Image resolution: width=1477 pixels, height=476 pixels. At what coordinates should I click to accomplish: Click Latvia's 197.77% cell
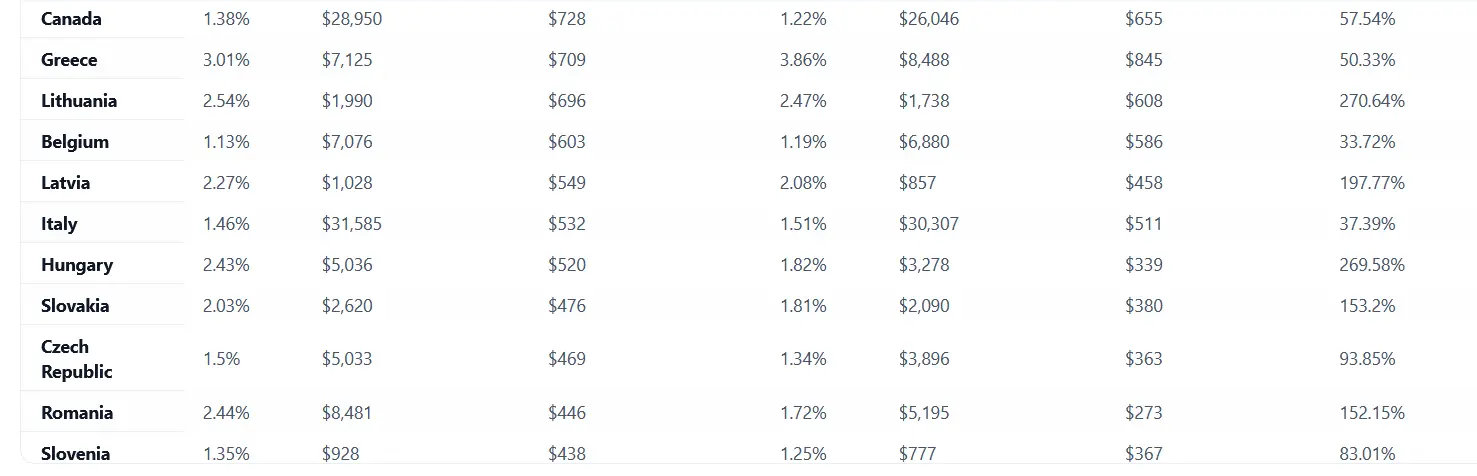[x=1372, y=183]
